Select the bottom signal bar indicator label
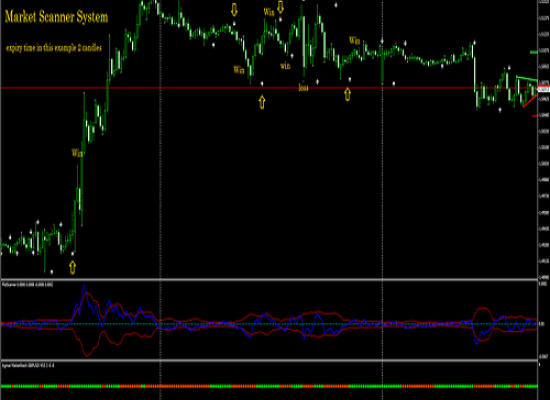Image resolution: width=550 pixels, height=400 pixels. pos(28,365)
